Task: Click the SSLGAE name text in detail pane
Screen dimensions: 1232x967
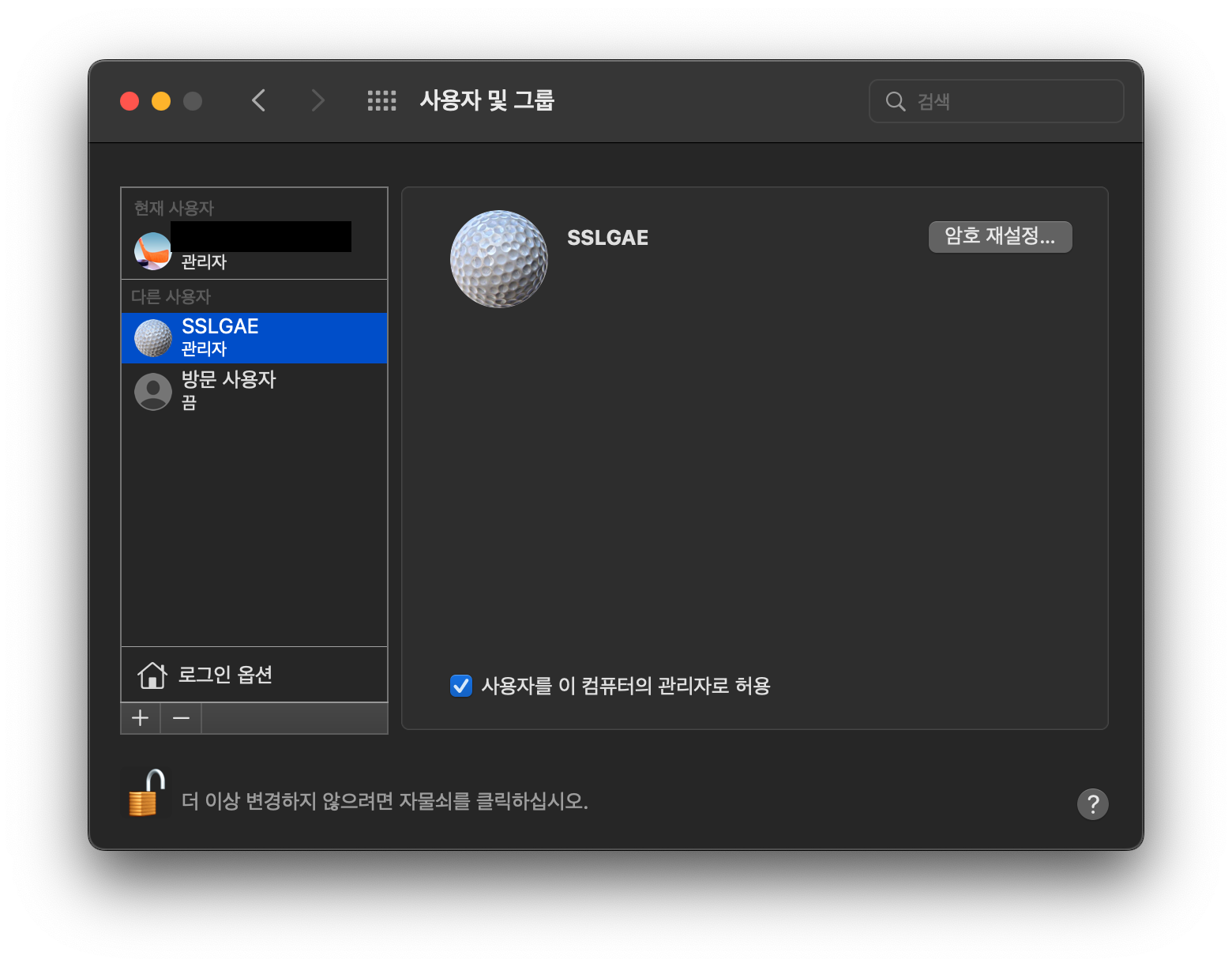Action: tap(607, 237)
